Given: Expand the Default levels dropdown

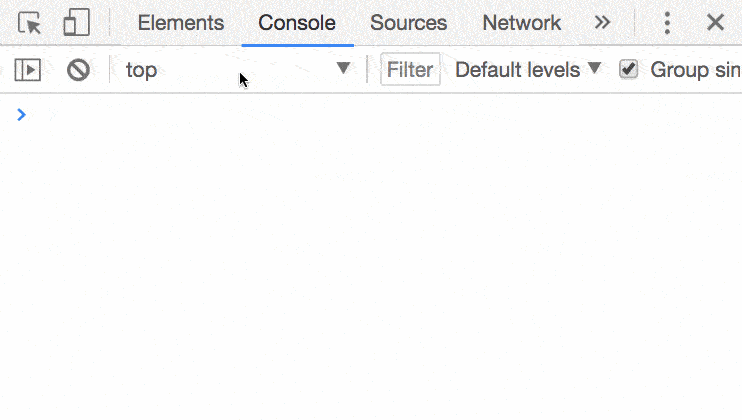Looking at the screenshot, I should pos(527,70).
